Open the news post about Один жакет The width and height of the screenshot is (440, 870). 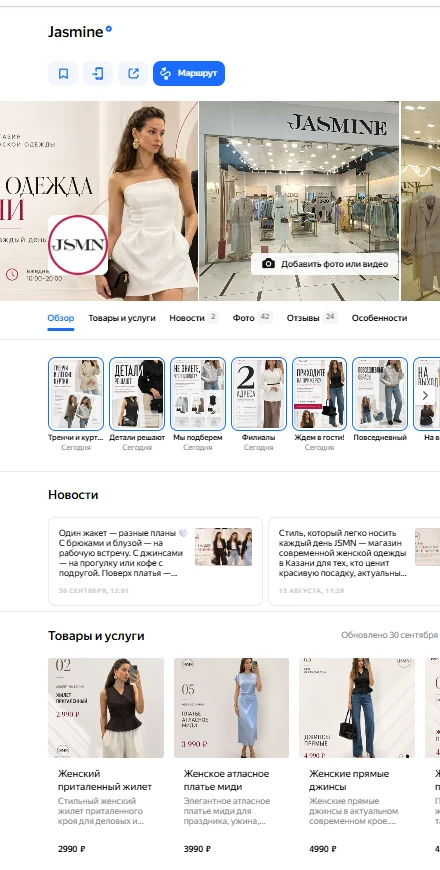point(155,562)
